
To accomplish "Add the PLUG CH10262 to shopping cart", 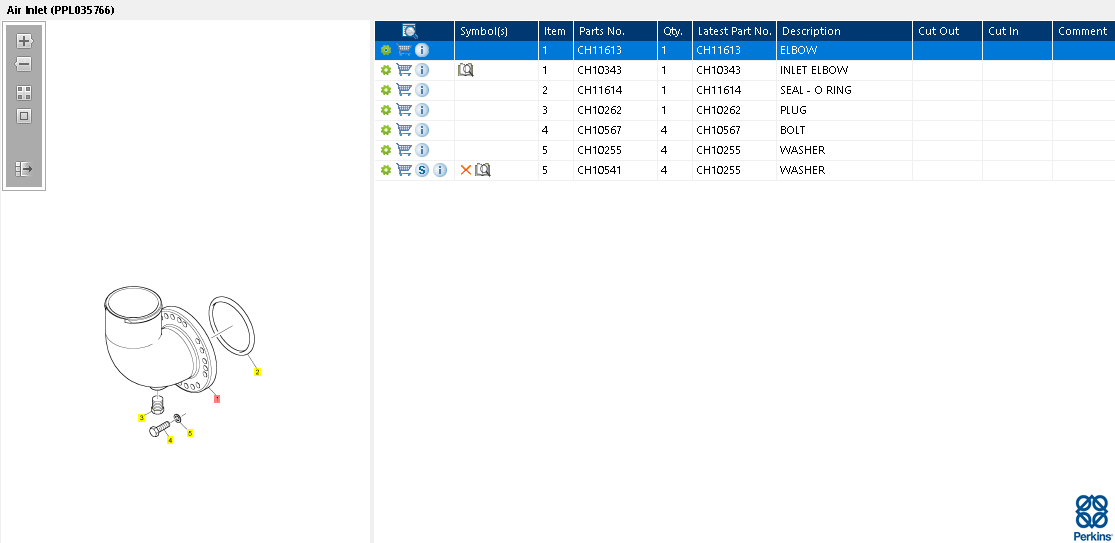I will (x=404, y=110).
